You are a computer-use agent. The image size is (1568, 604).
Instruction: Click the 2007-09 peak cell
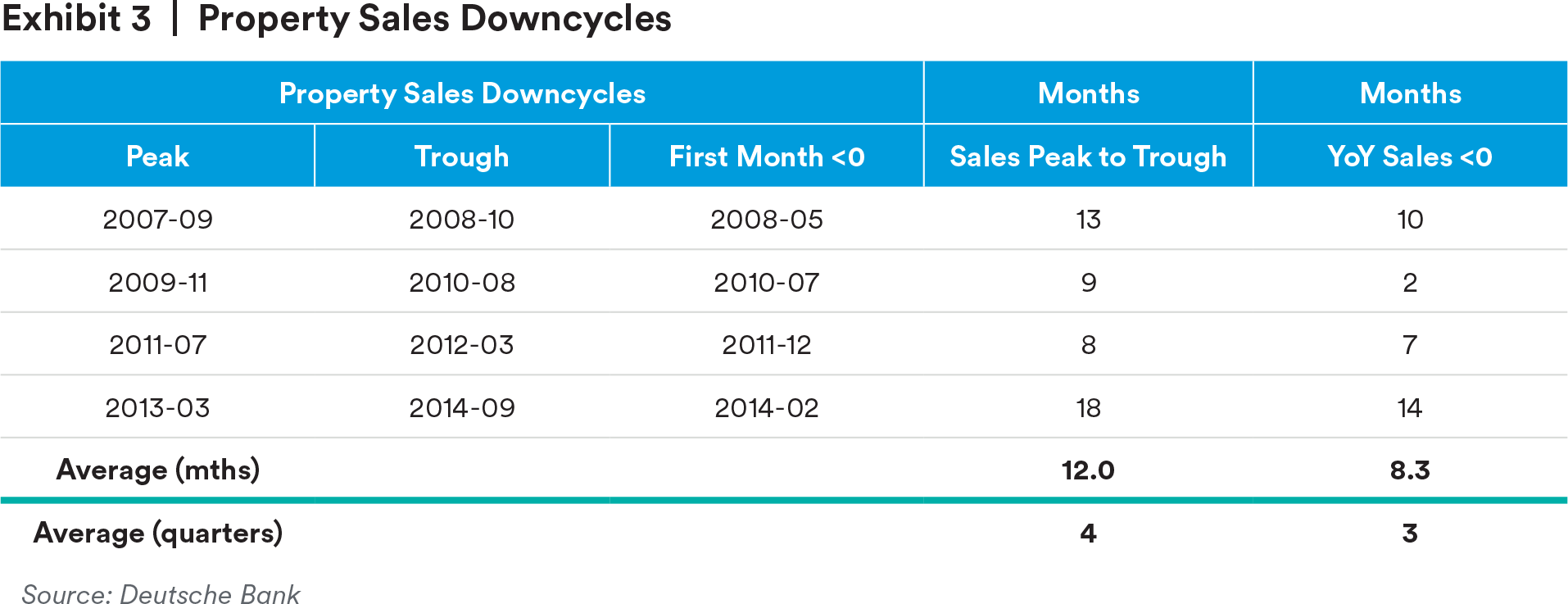(157, 220)
